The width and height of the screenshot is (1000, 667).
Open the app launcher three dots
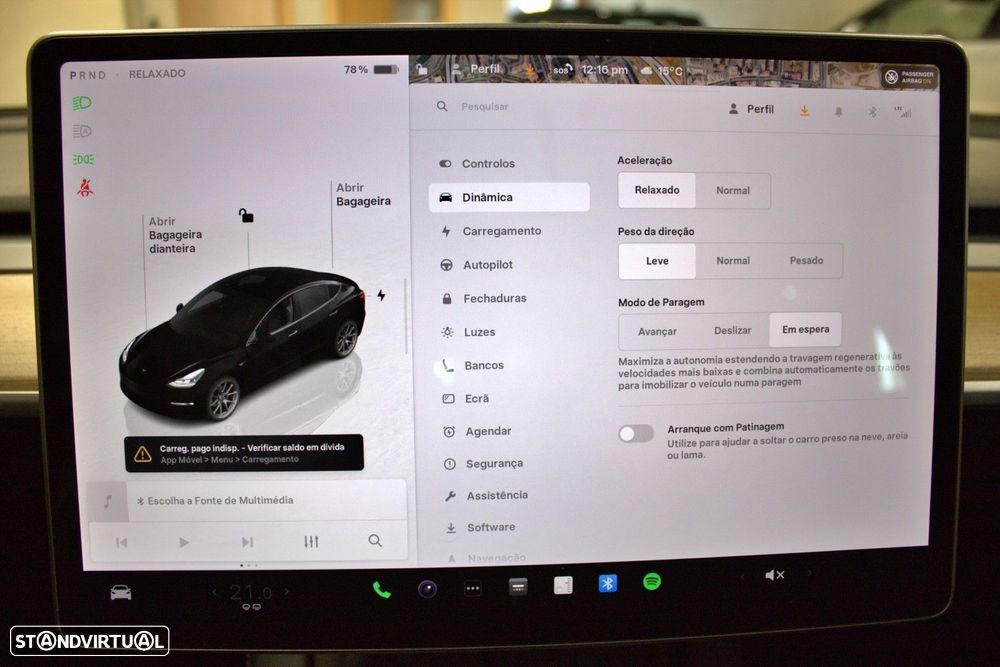(473, 588)
